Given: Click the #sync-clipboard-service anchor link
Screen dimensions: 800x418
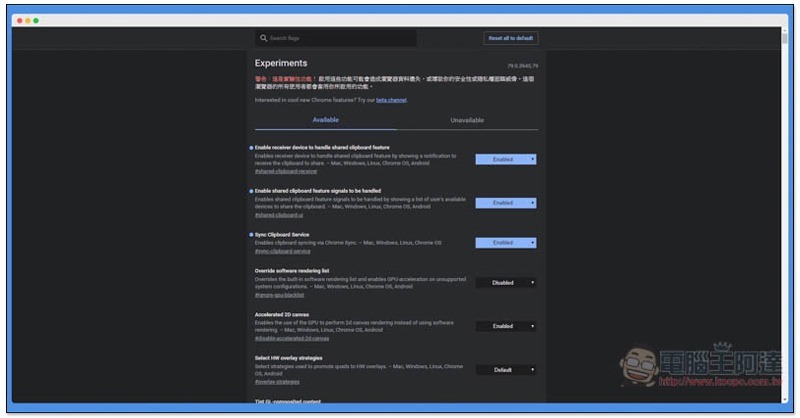Looking at the screenshot, I should pyautogui.click(x=282, y=251).
